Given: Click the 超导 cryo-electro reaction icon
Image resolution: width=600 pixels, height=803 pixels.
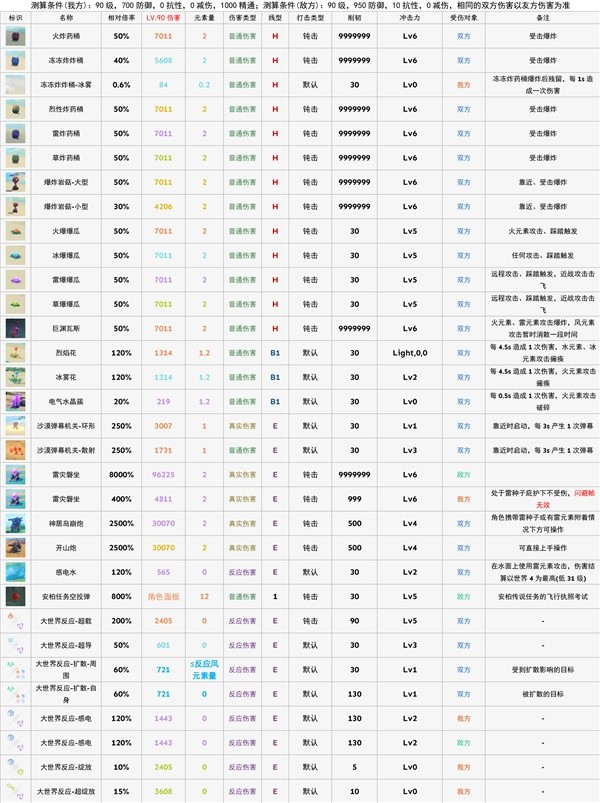Looking at the screenshot, I should click(x=15, y=645).
